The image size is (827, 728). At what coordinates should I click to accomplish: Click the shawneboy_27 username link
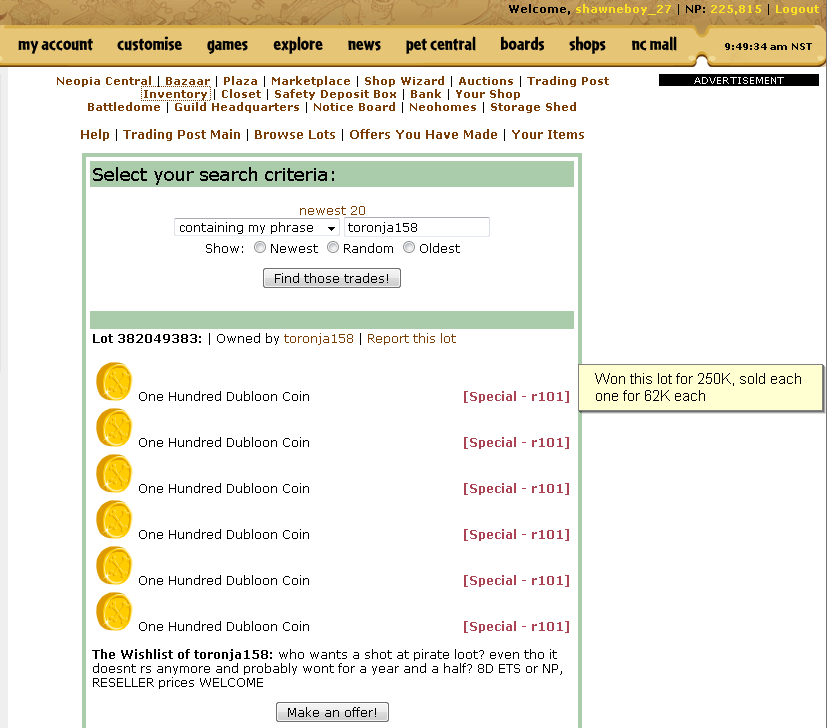[623, 9]
